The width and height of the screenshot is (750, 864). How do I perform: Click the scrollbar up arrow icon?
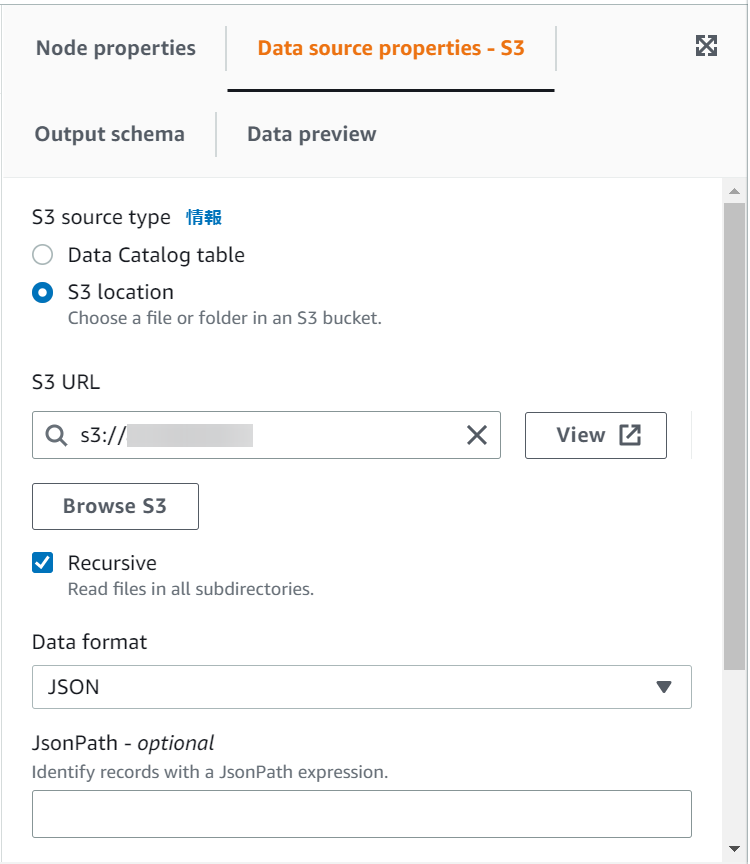734,190
